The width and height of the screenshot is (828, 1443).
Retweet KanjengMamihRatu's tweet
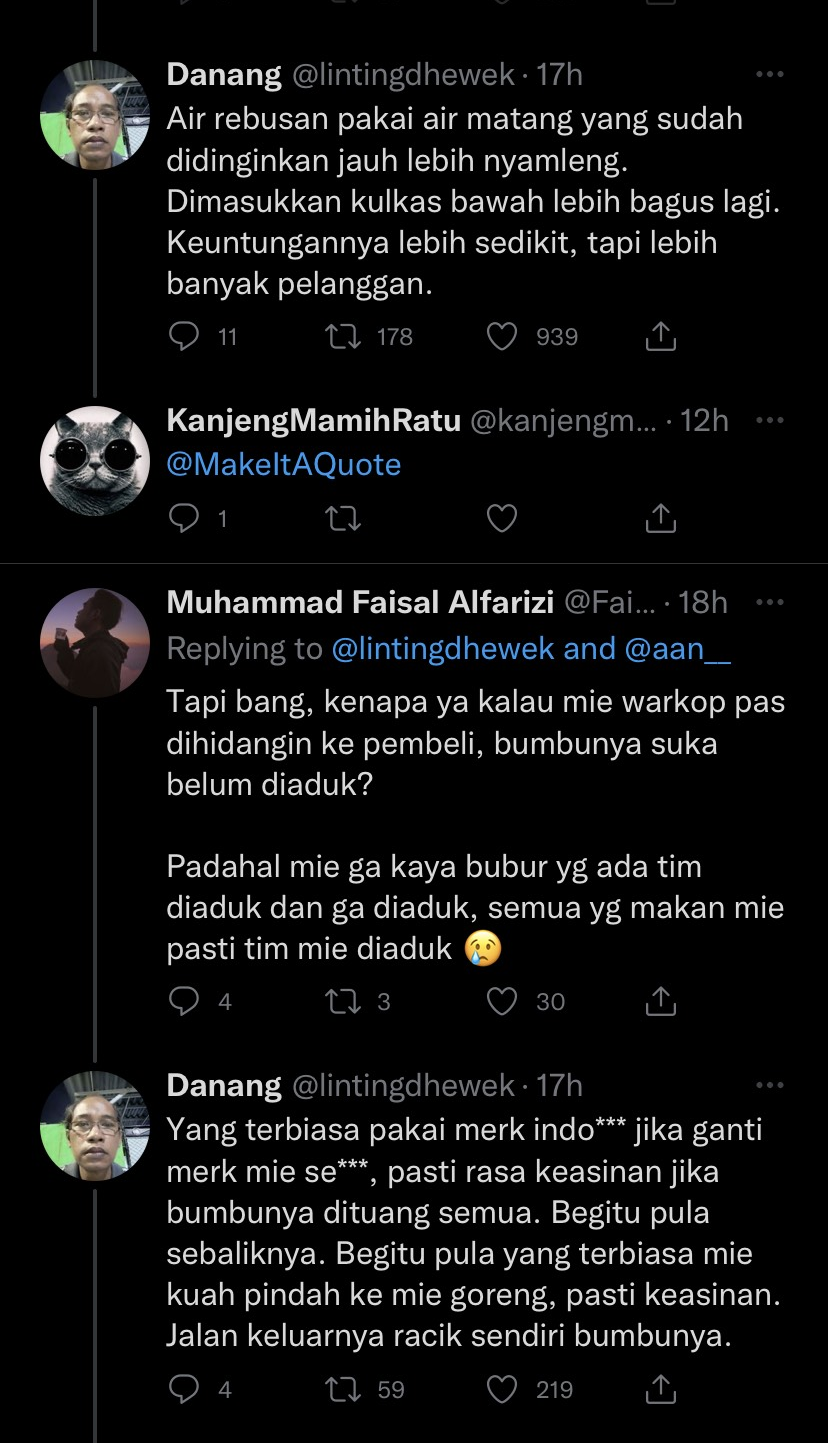[x=343, y=519]
